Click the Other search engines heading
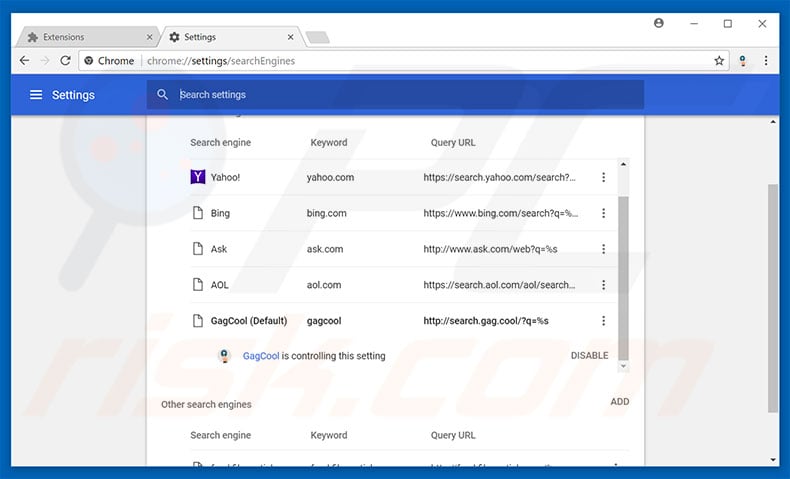This screenshot has height=479, width=790. tap(206, 404)
